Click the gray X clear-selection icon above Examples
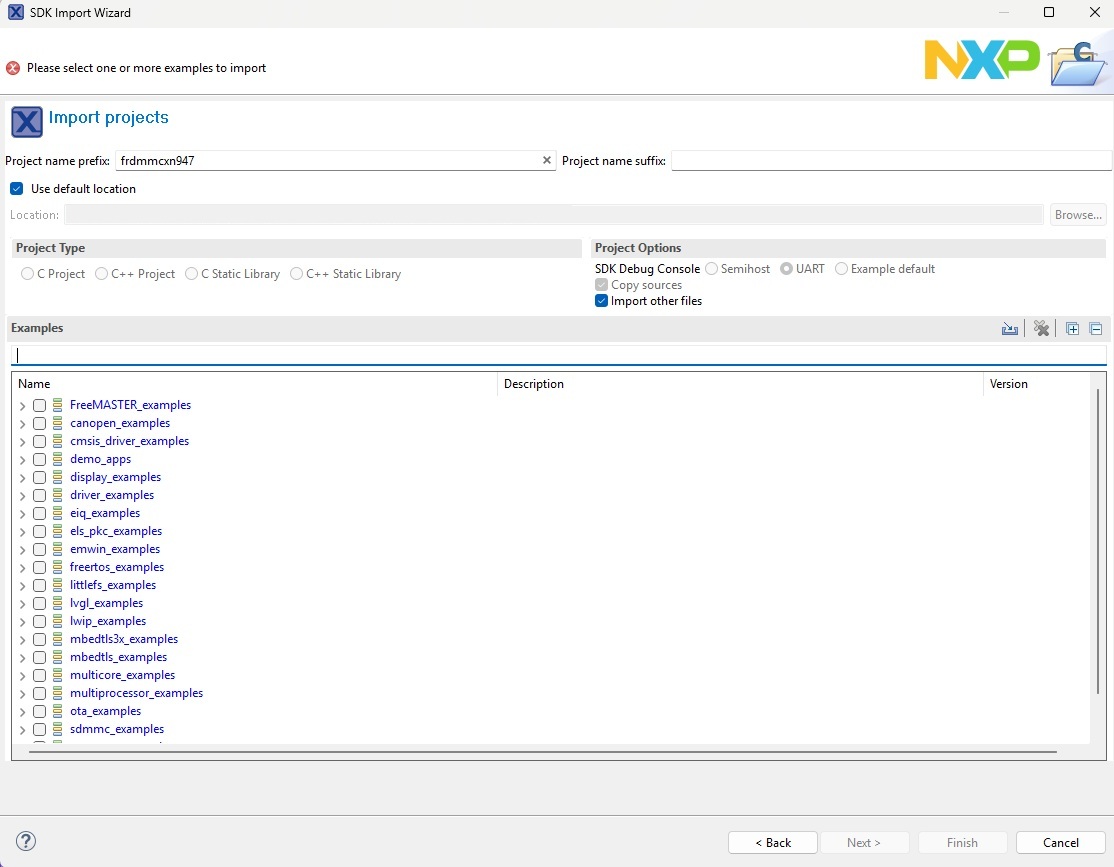 pyautogui.click(x=1042, y=328)
